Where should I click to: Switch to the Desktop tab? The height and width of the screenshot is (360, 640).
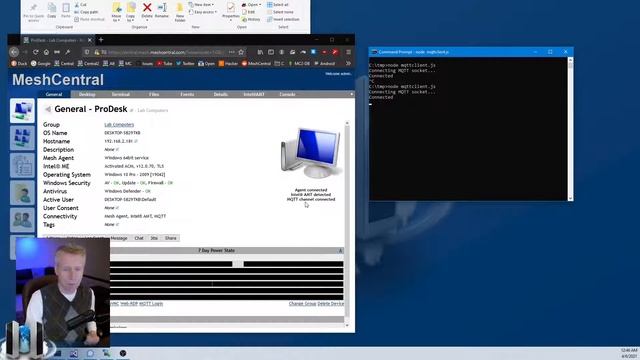point(87,94)
